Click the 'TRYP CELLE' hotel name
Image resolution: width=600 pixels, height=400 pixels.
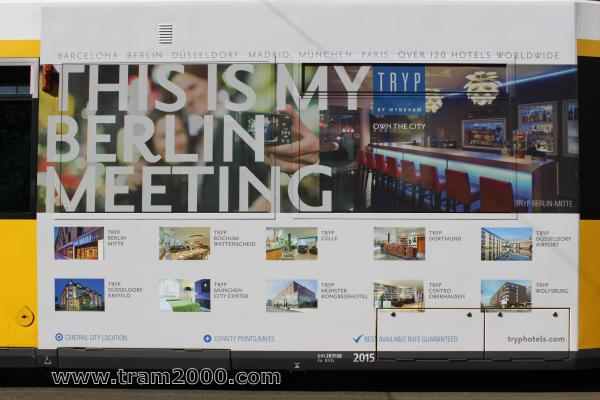point(329,235)
